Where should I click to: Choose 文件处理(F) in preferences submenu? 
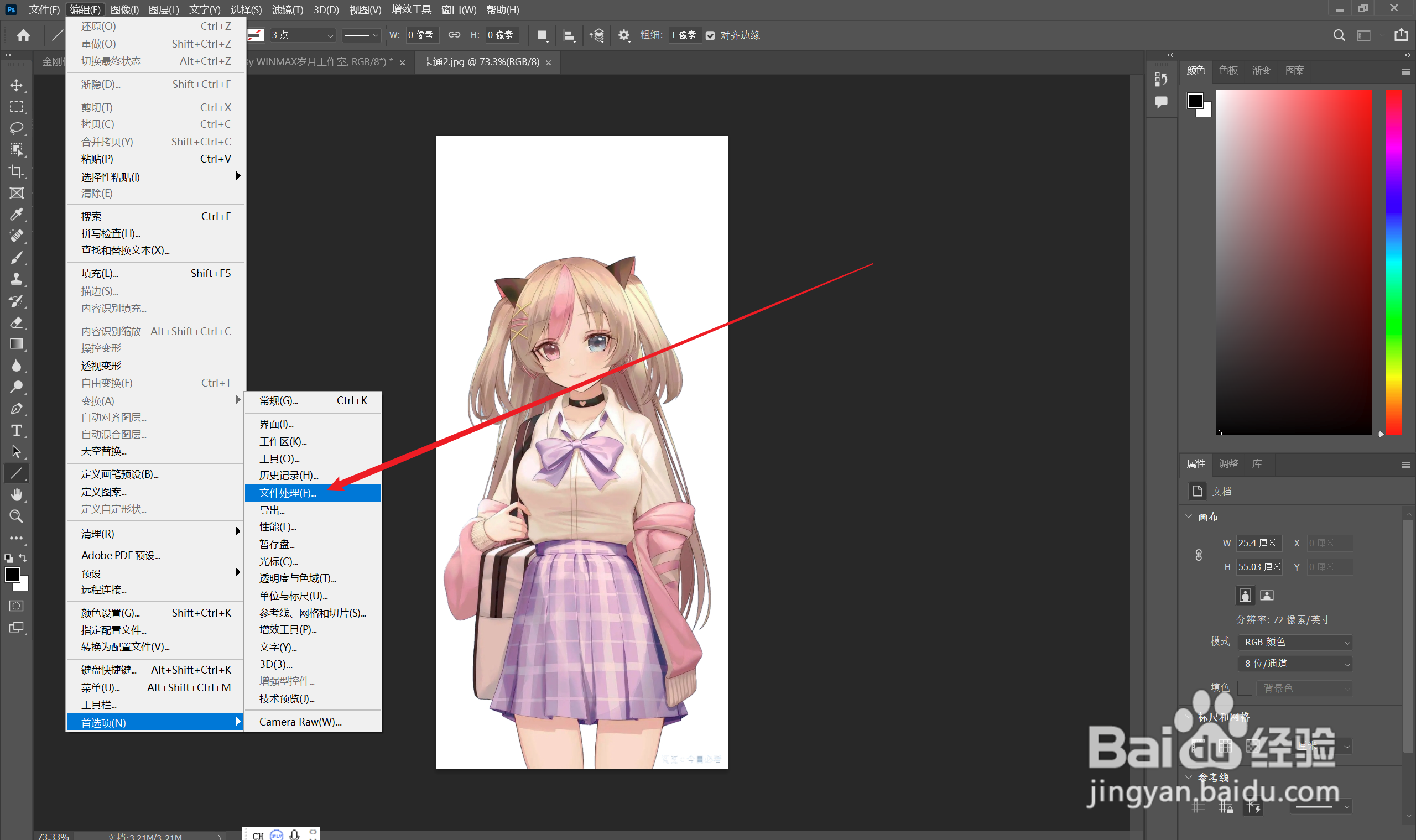[313, 493]
